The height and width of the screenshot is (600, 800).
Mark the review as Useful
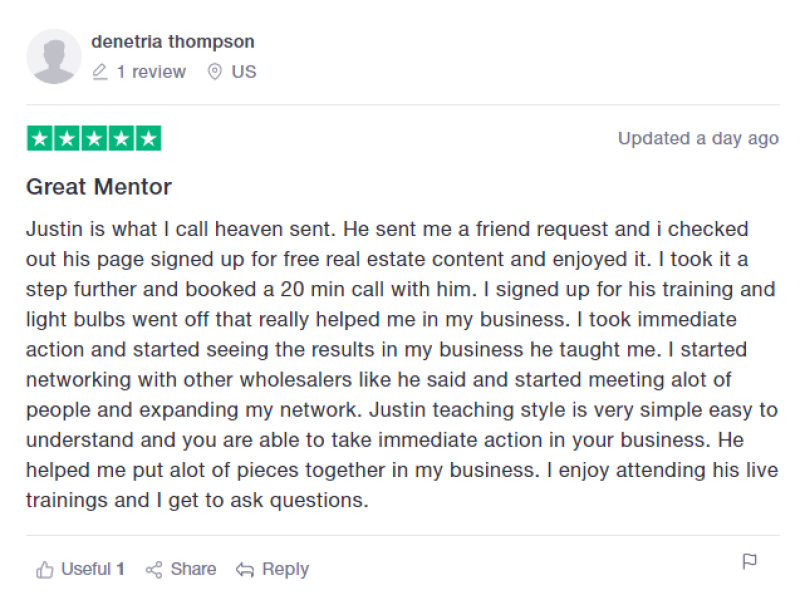92,569
